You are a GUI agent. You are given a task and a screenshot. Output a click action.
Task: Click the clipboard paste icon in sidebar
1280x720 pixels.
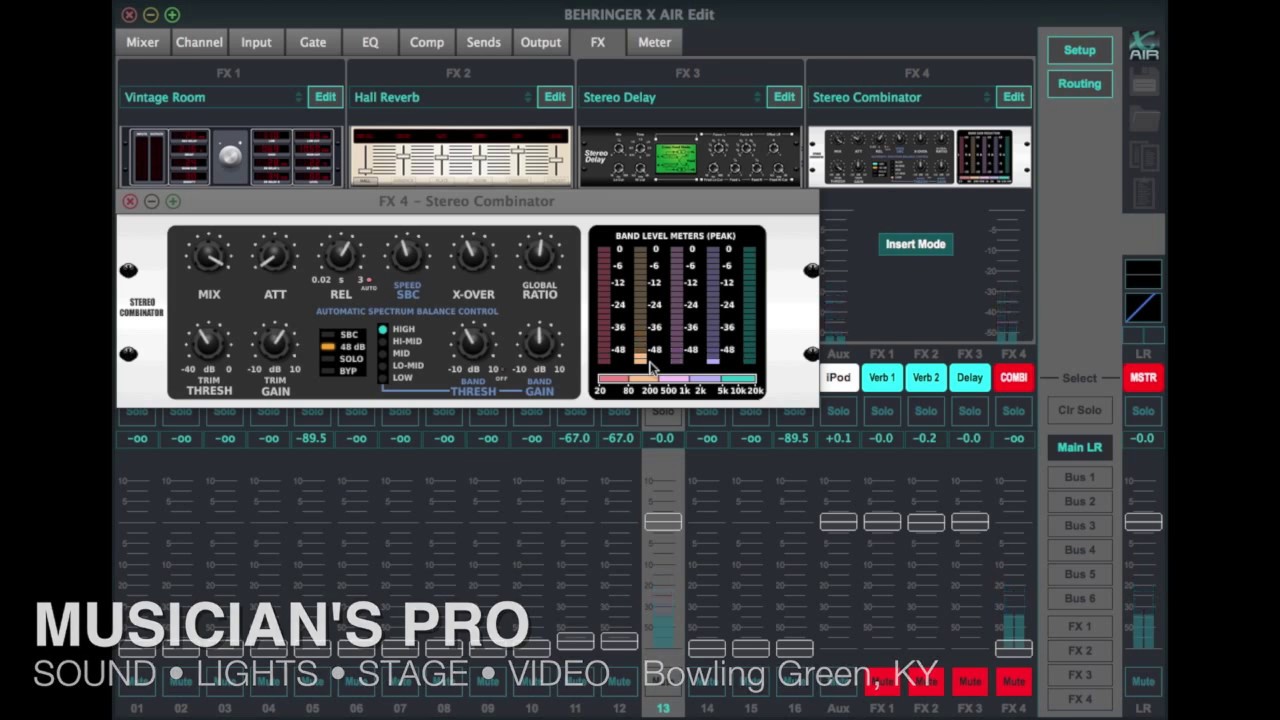pos(1144,192)
